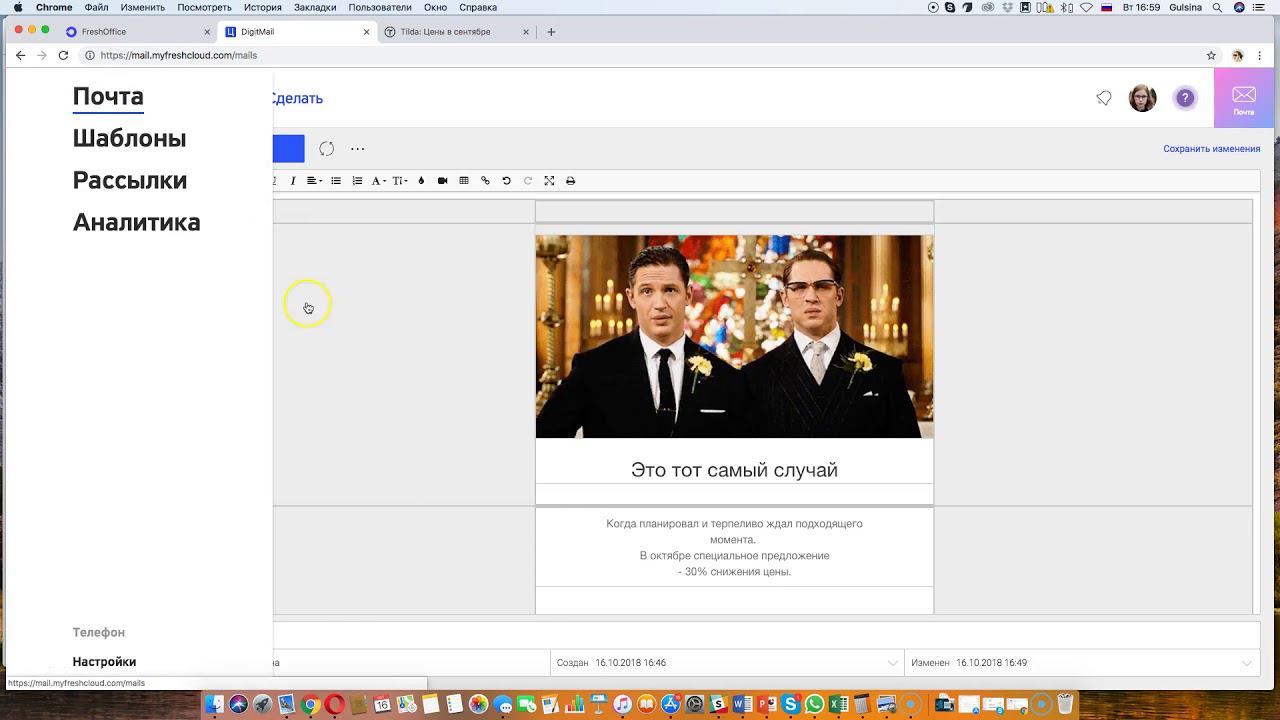Open the Закладки menu in menu bar
Viewport: 1280px width, 720px height.
pos(315,7)
